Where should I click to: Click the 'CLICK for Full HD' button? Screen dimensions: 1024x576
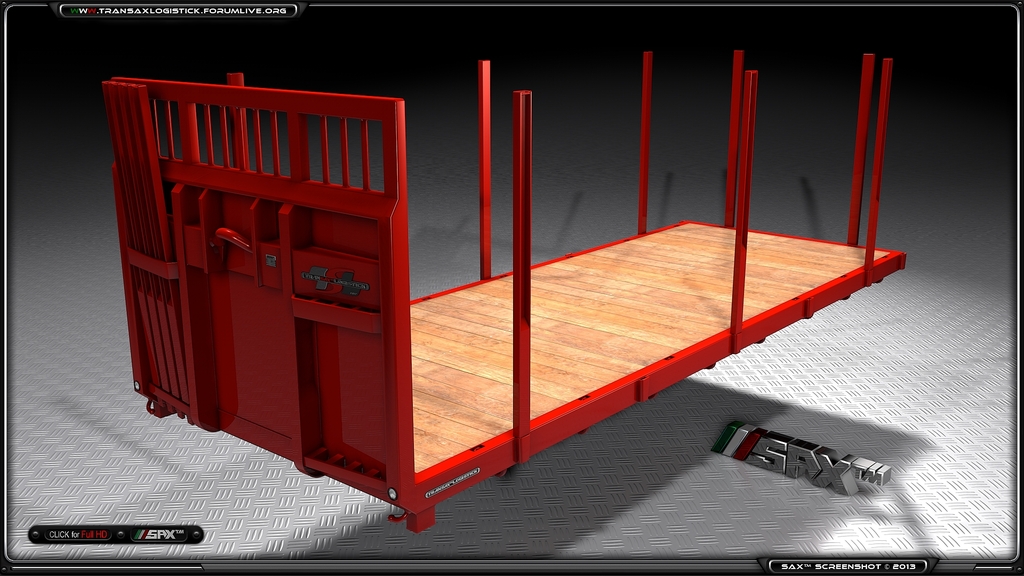click(x=78, y=535)
